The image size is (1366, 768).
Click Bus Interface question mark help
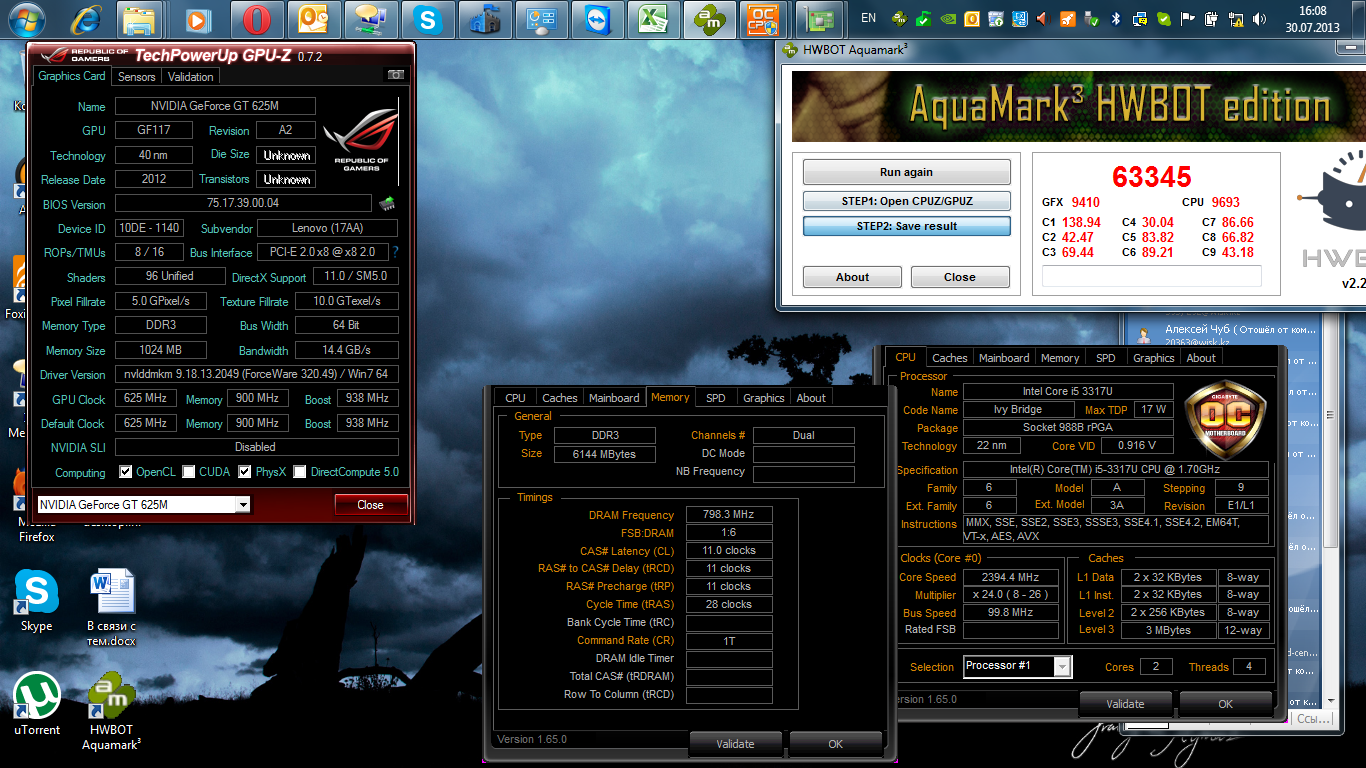[395, 252]
